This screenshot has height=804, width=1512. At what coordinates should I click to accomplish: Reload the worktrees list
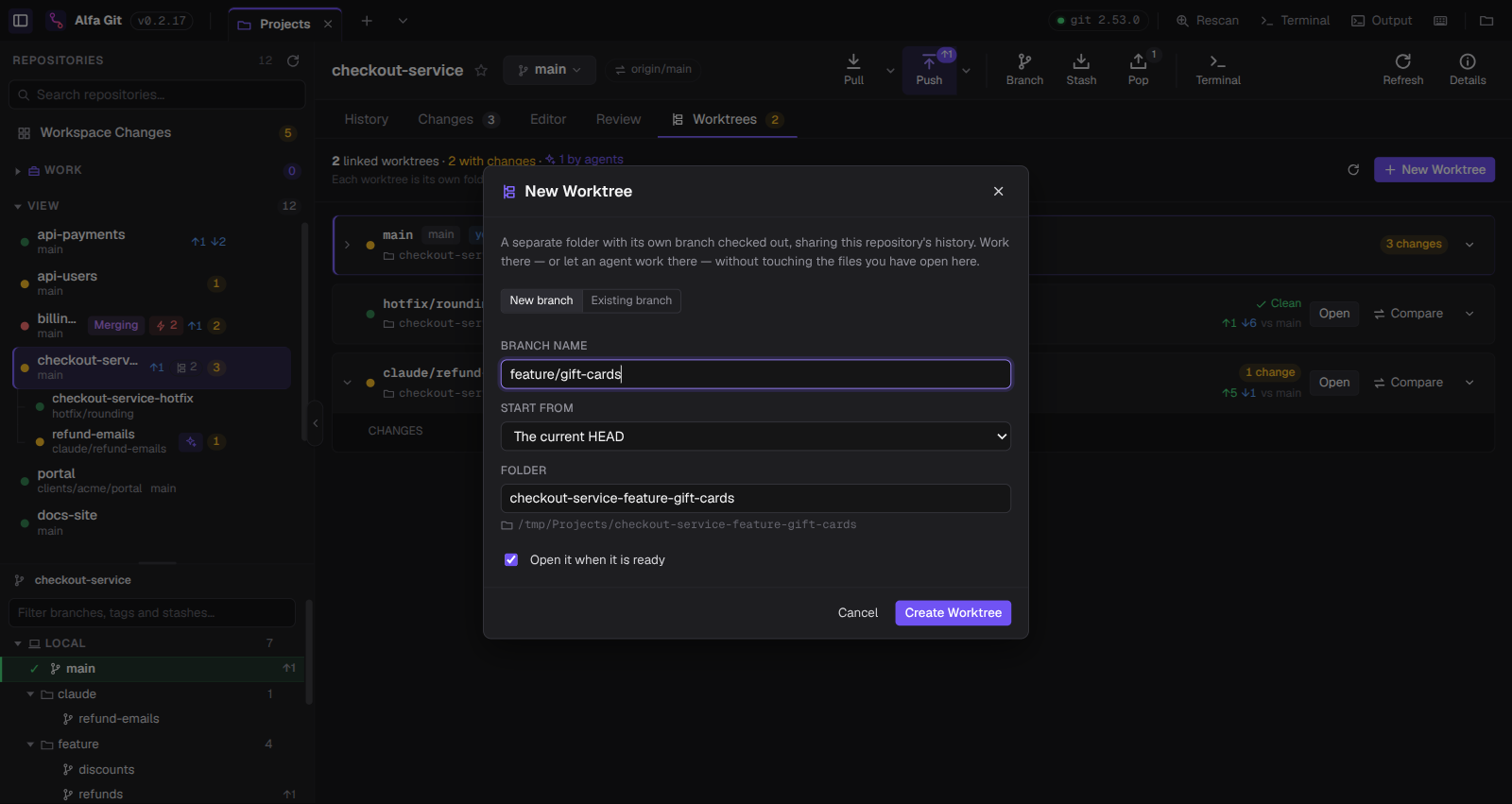[x=1353, y=170]
